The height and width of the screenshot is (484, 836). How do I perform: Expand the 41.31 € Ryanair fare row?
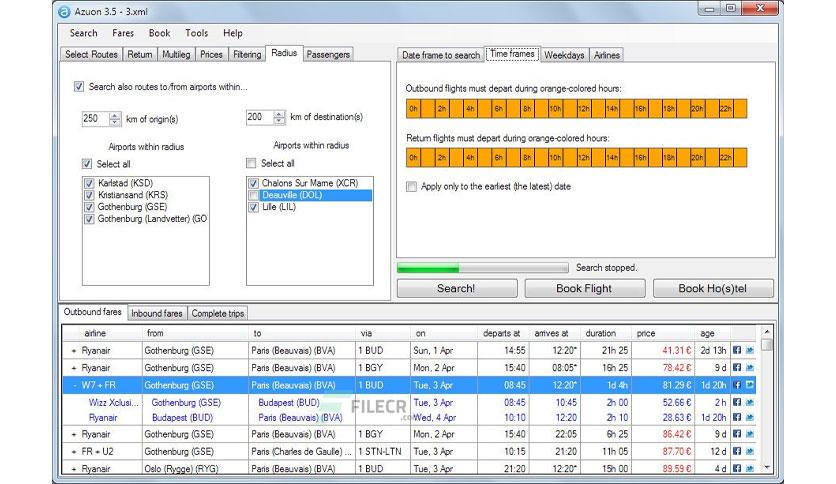click(74, 351)
